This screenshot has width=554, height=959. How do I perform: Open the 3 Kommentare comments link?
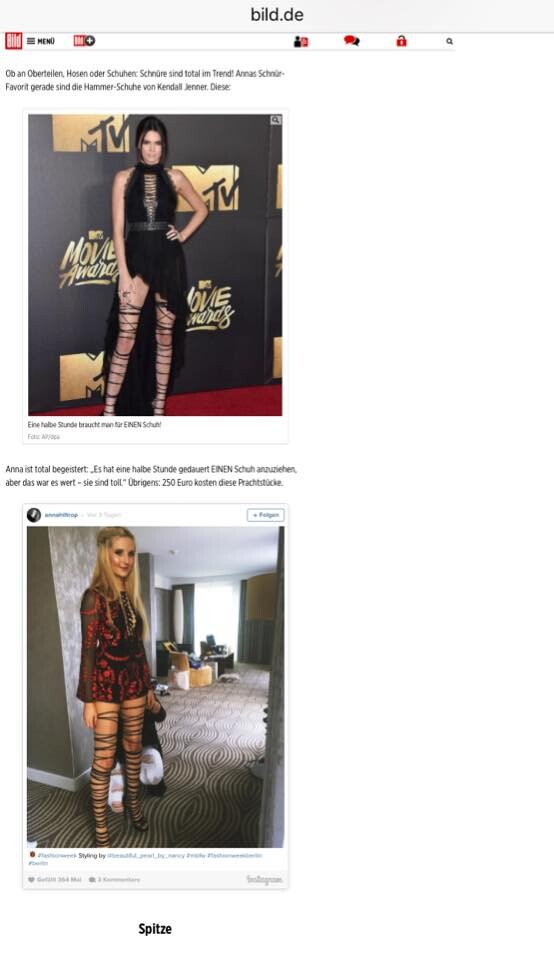(114, 879)
